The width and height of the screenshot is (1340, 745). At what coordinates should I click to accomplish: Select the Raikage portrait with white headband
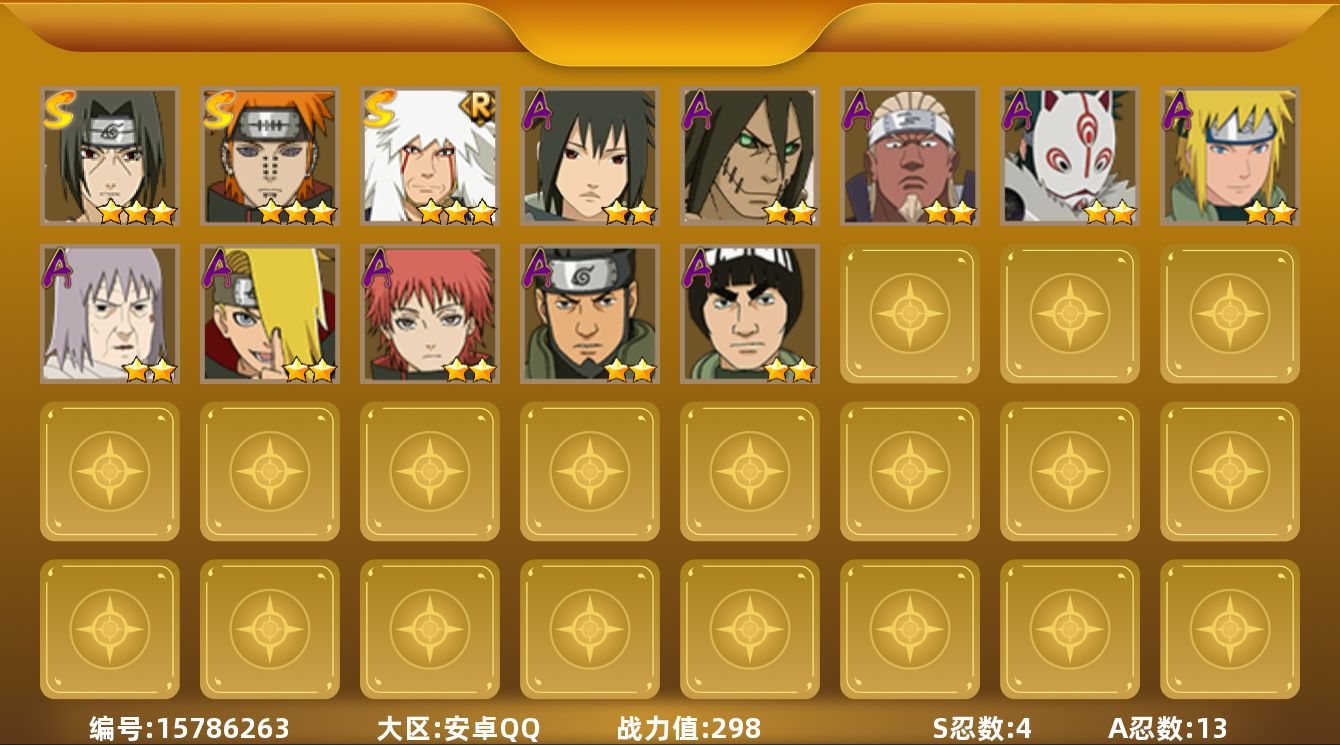pos(910,156)
